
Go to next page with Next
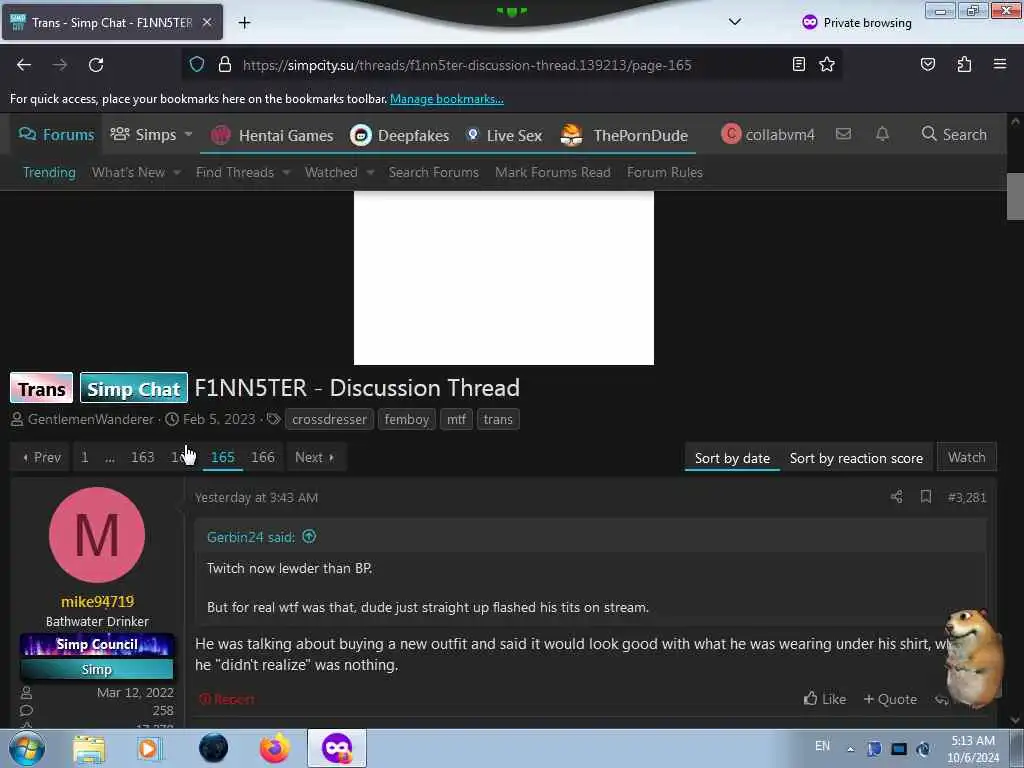315,457
